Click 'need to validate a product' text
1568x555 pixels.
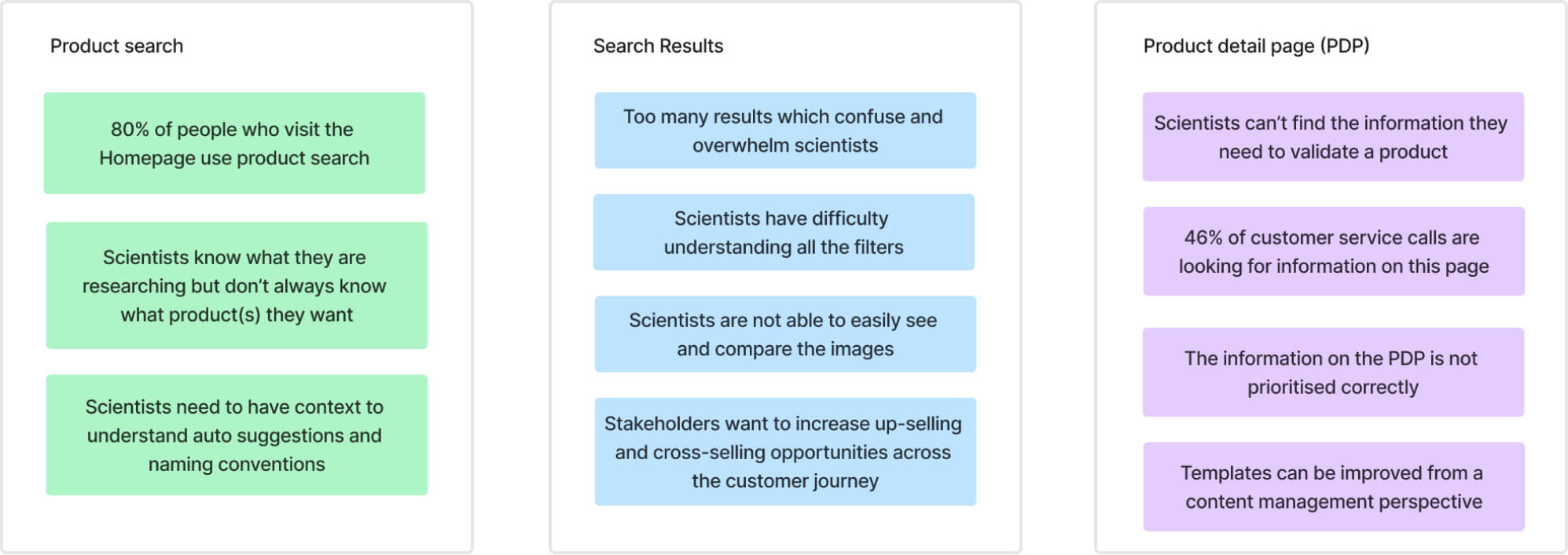tap(1333, 152)
